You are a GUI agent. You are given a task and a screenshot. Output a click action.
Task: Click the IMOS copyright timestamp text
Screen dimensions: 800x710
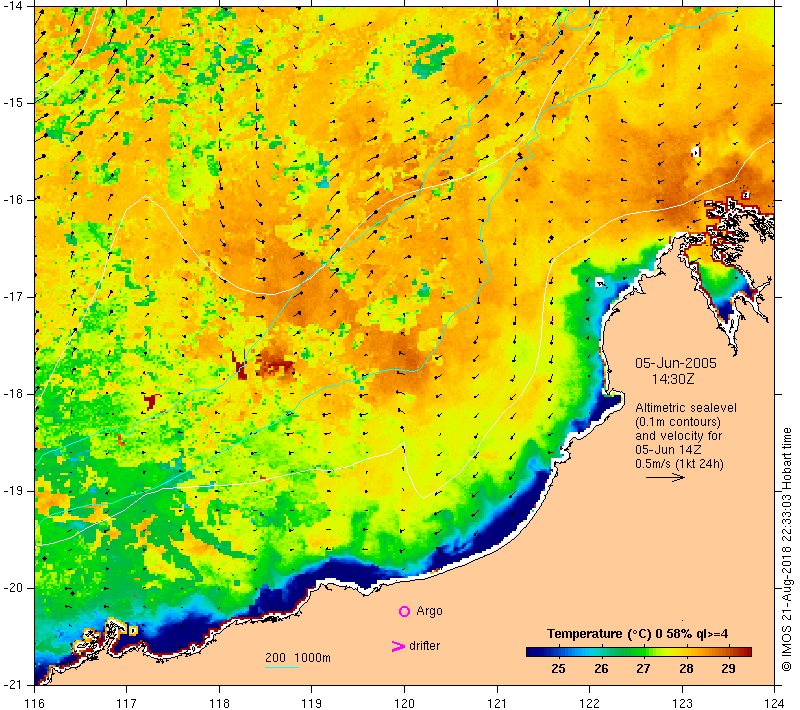point(787,550)
